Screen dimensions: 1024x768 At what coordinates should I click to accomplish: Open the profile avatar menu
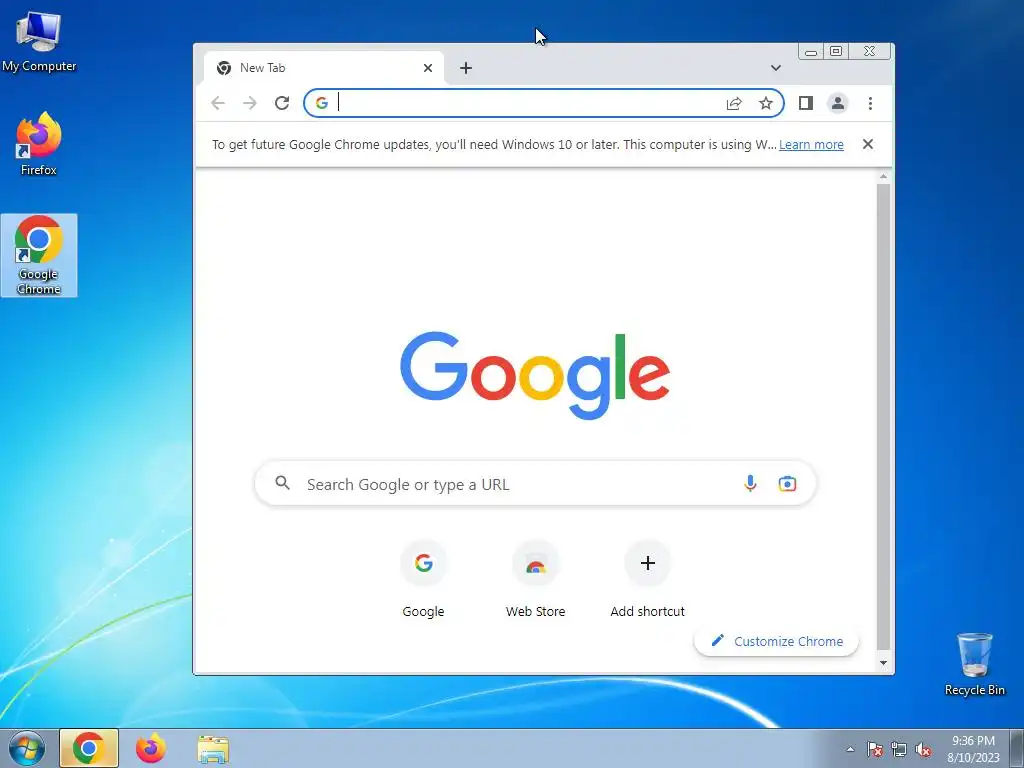click(x=838, y=103)
